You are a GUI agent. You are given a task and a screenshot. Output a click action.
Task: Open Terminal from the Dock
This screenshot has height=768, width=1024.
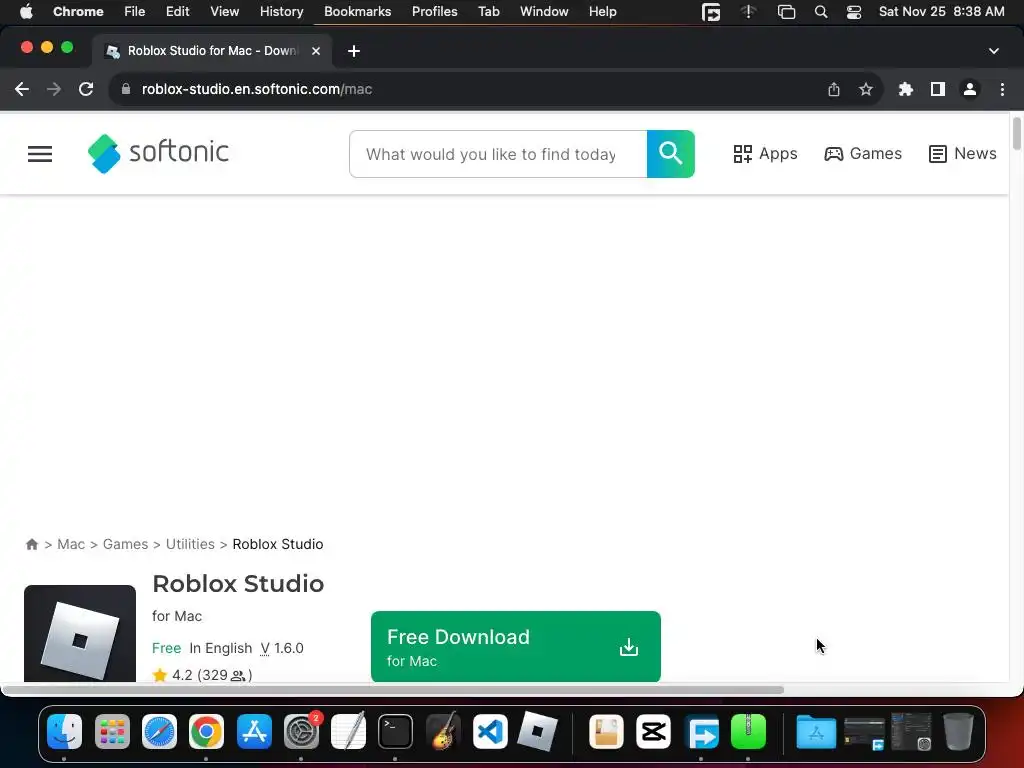pos(395,731)
